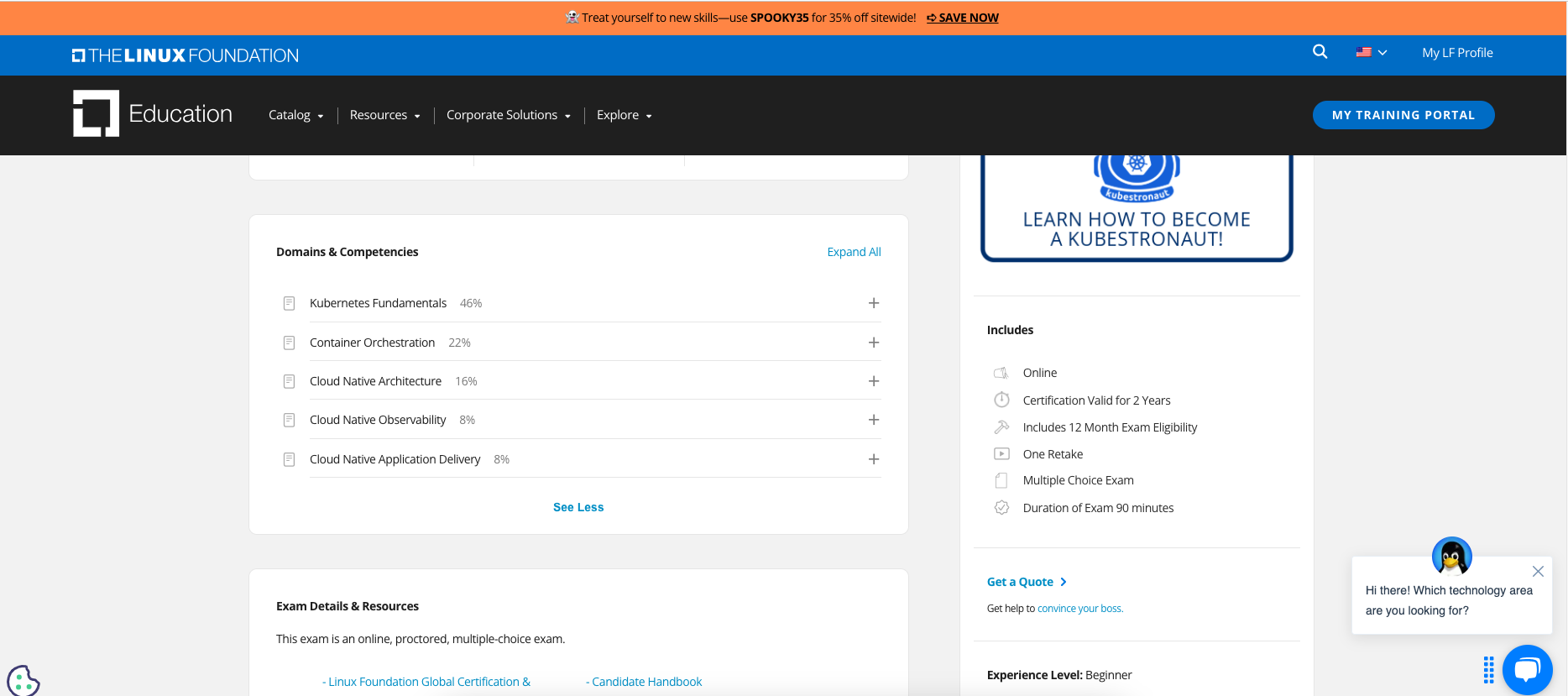Click Kubernetes Fundamentals domain title
This screenshot has height=696, width=1568.
point(378,303)
